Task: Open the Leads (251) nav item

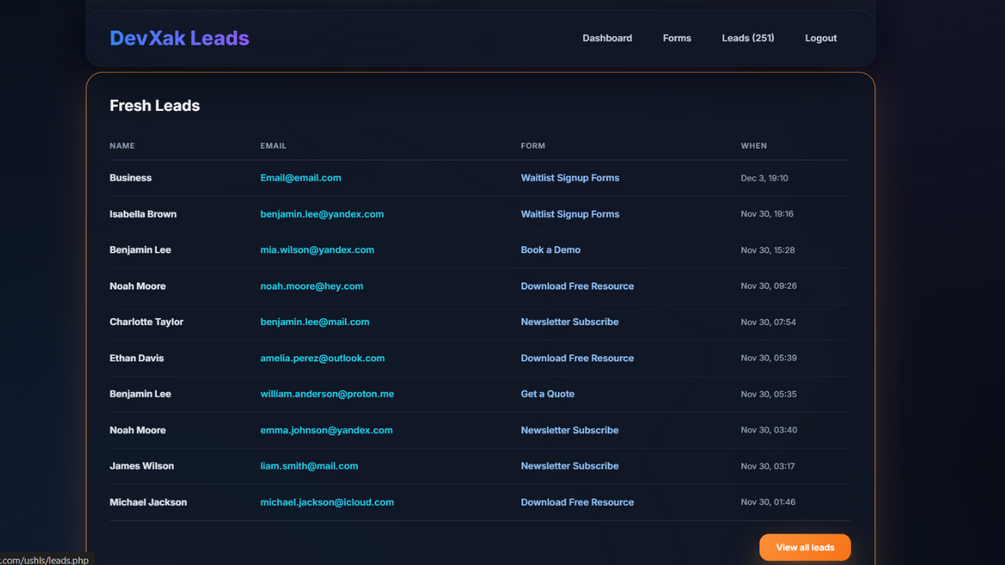Action: [748, 38]
